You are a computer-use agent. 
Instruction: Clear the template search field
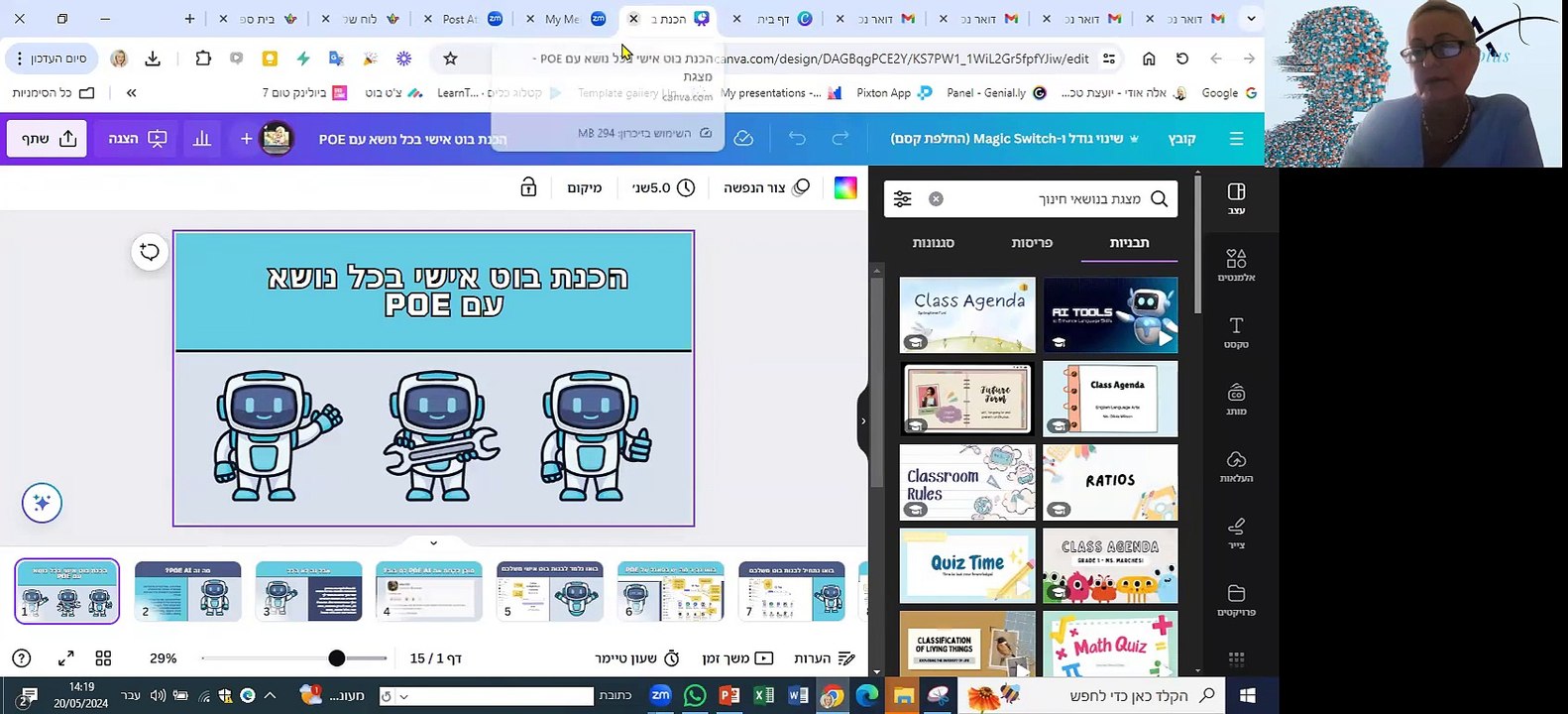(x=936, y=199)
